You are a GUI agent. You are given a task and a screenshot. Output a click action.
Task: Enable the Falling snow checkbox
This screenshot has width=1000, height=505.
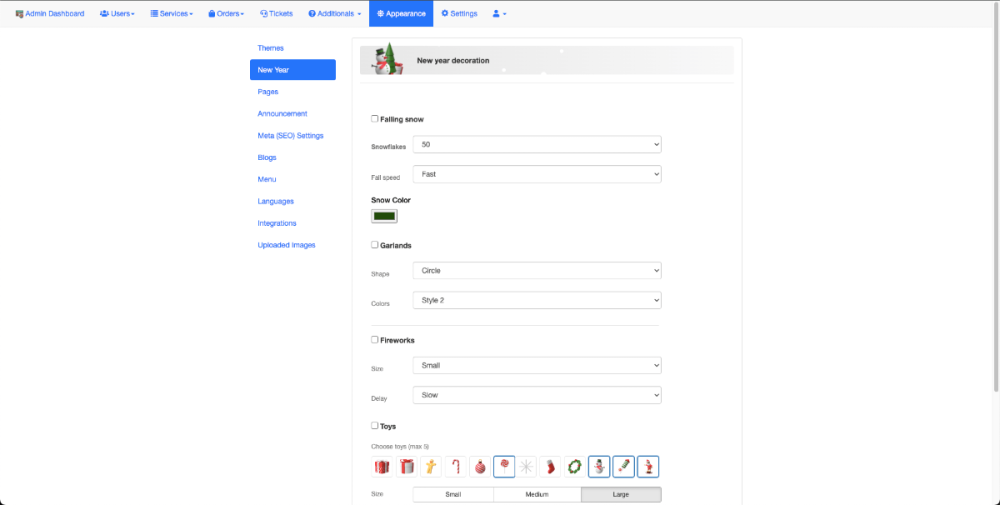click(x=375, y=119)
